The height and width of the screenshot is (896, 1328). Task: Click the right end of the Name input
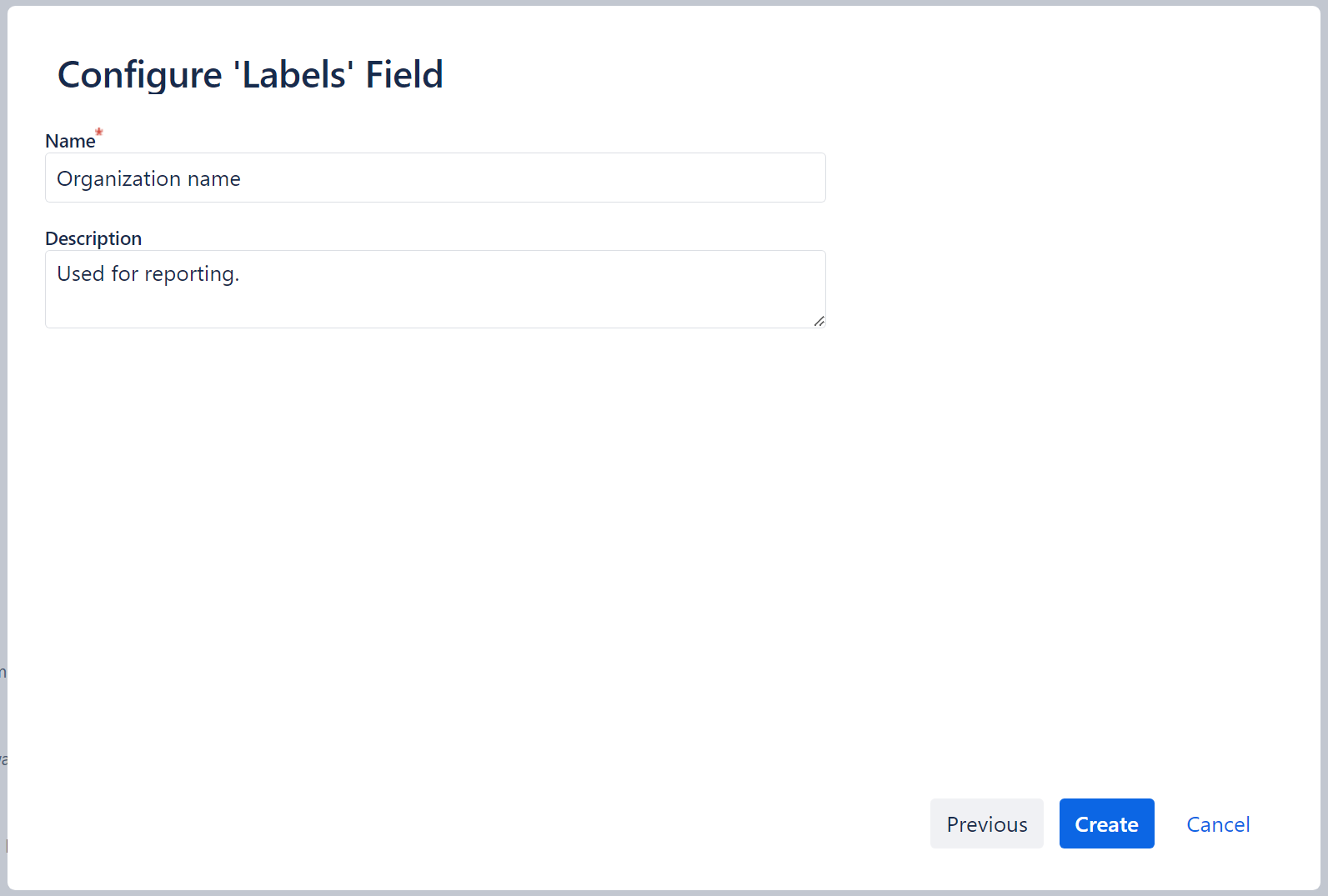(x=813, y=178)
